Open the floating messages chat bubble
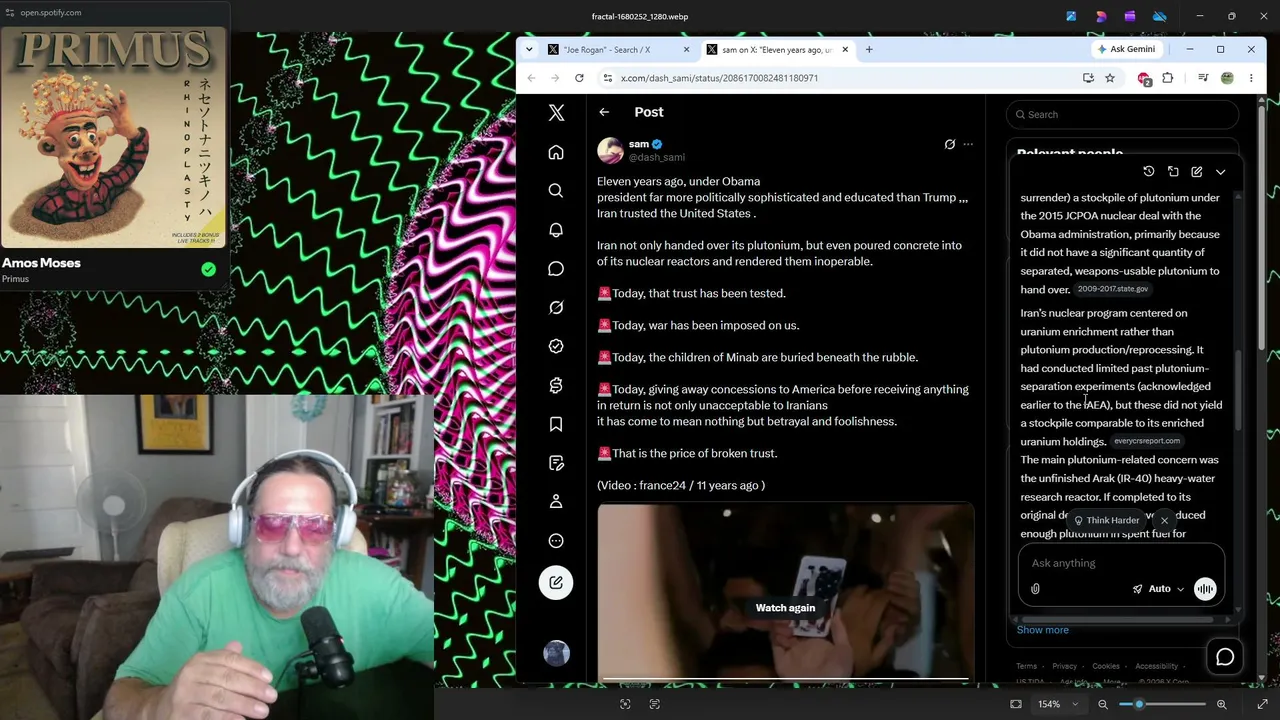The height and width of the screenshot is (720, 1280). 1225,657
